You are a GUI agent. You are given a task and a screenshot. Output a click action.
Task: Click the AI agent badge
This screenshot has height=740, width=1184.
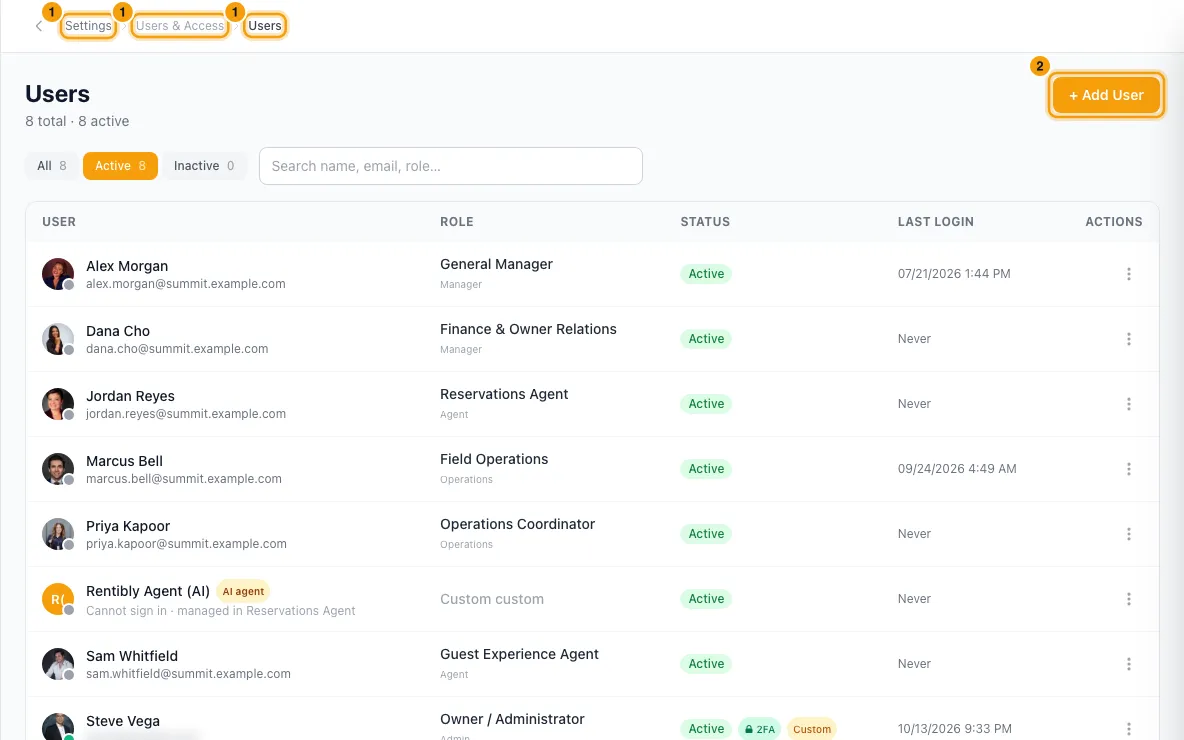(x=243, y=591)
